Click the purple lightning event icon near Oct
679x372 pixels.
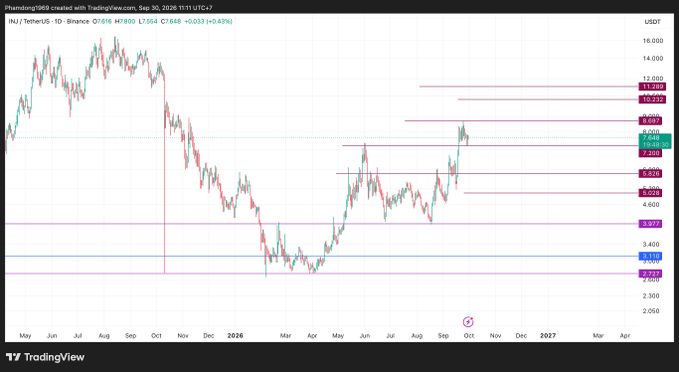pos(468,322)
